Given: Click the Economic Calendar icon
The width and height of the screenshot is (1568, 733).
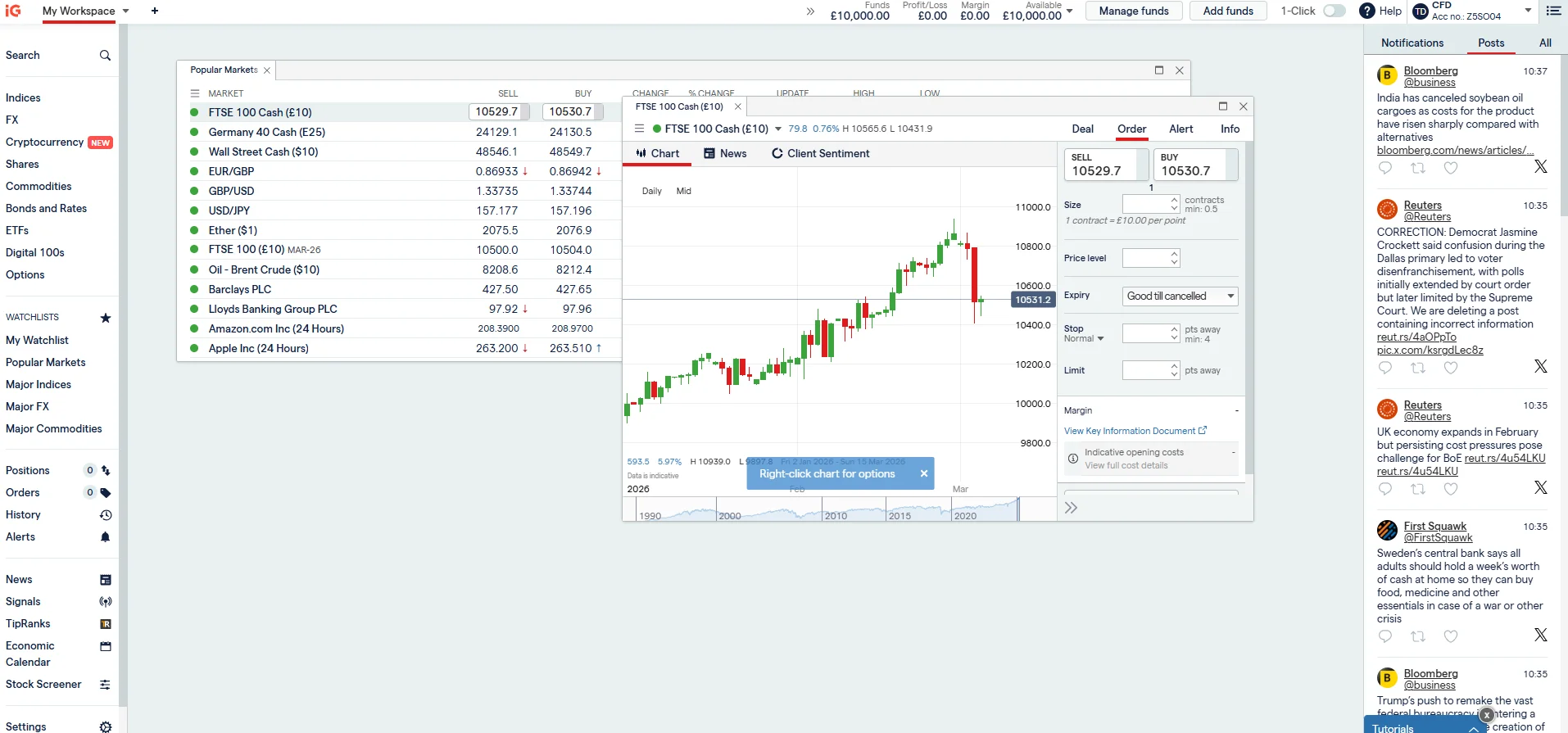Looking at the screenshot, I should point(106,646).
